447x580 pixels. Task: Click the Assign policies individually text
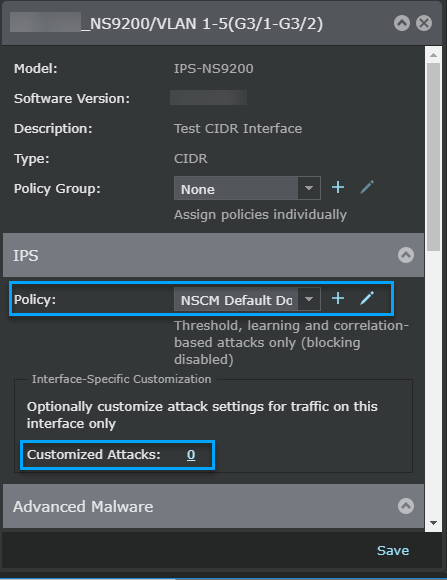coord(261,215)
